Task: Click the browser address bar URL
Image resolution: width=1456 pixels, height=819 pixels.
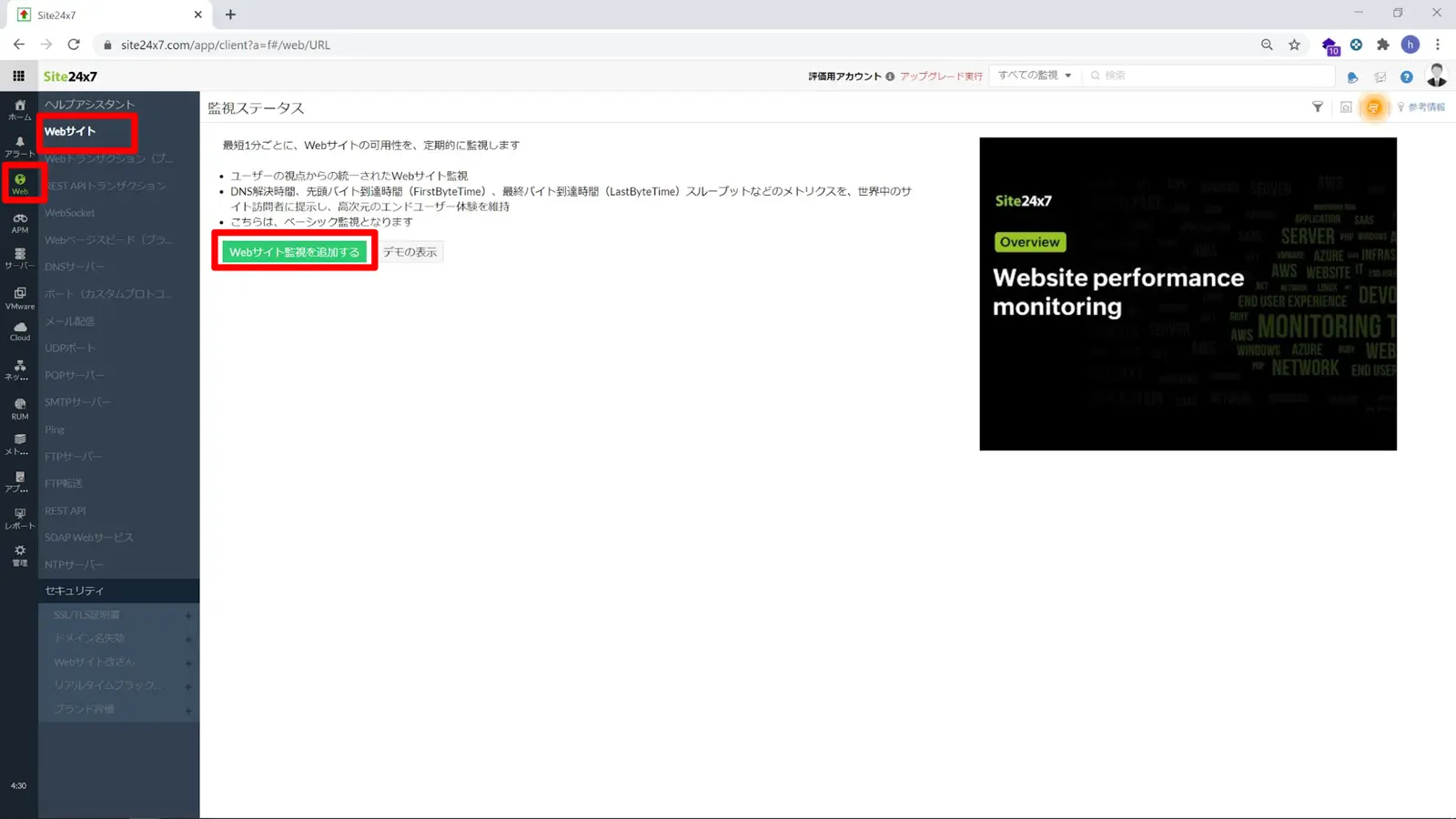Action: coord(226,45)
